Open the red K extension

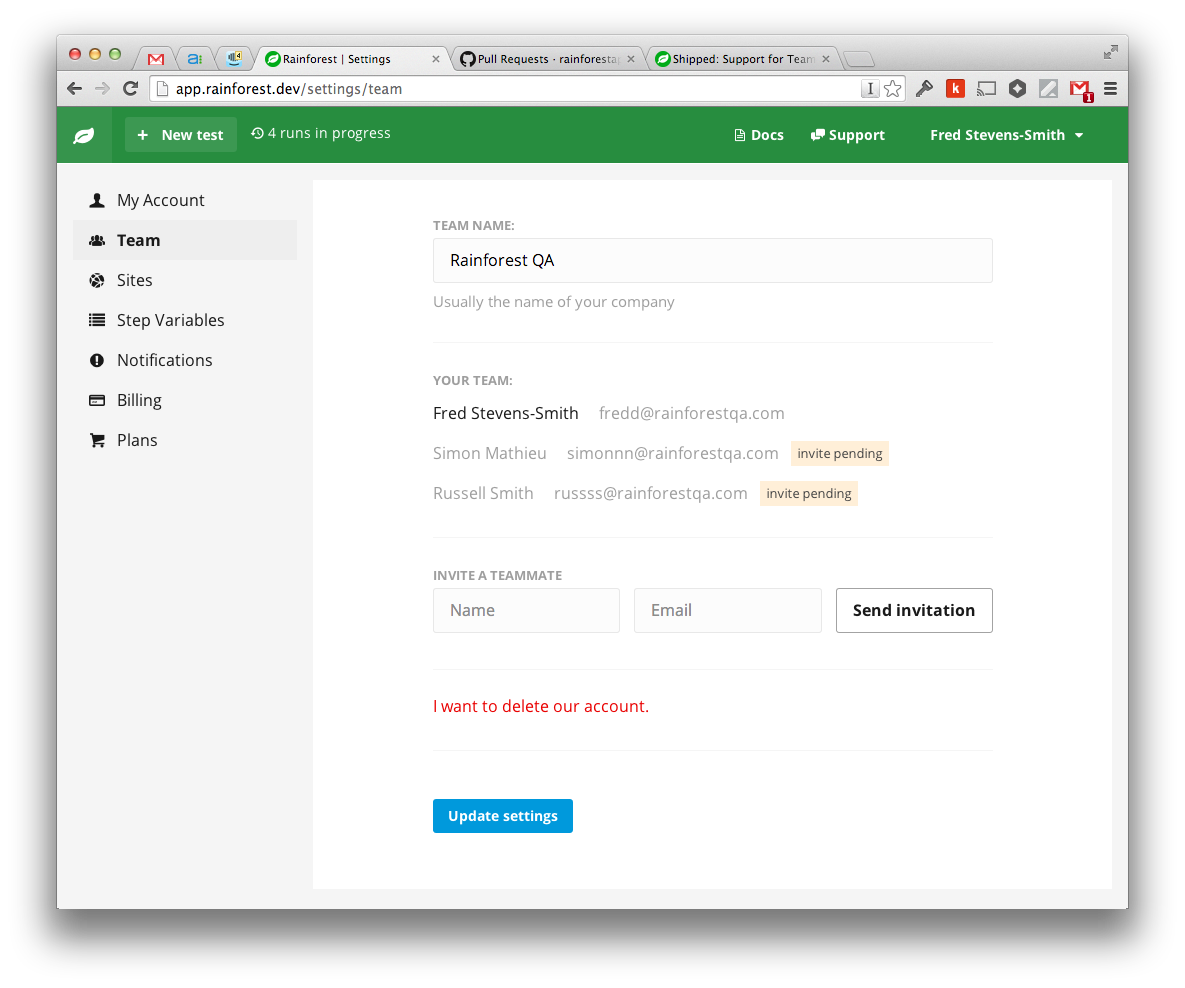point(955,88)
